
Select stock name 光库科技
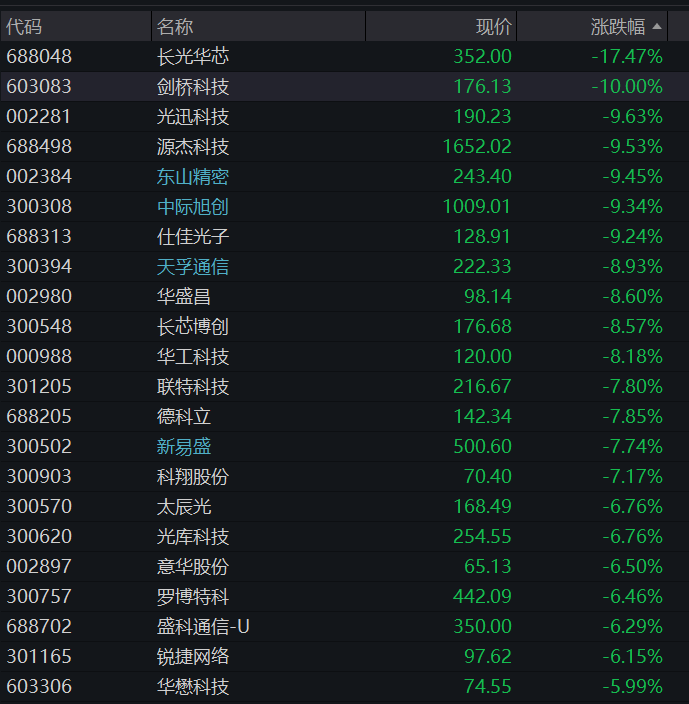click(193, 537)
